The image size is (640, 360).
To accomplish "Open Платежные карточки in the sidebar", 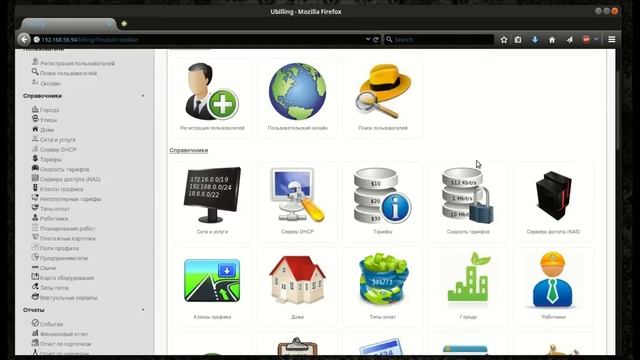I will (67, 239).
